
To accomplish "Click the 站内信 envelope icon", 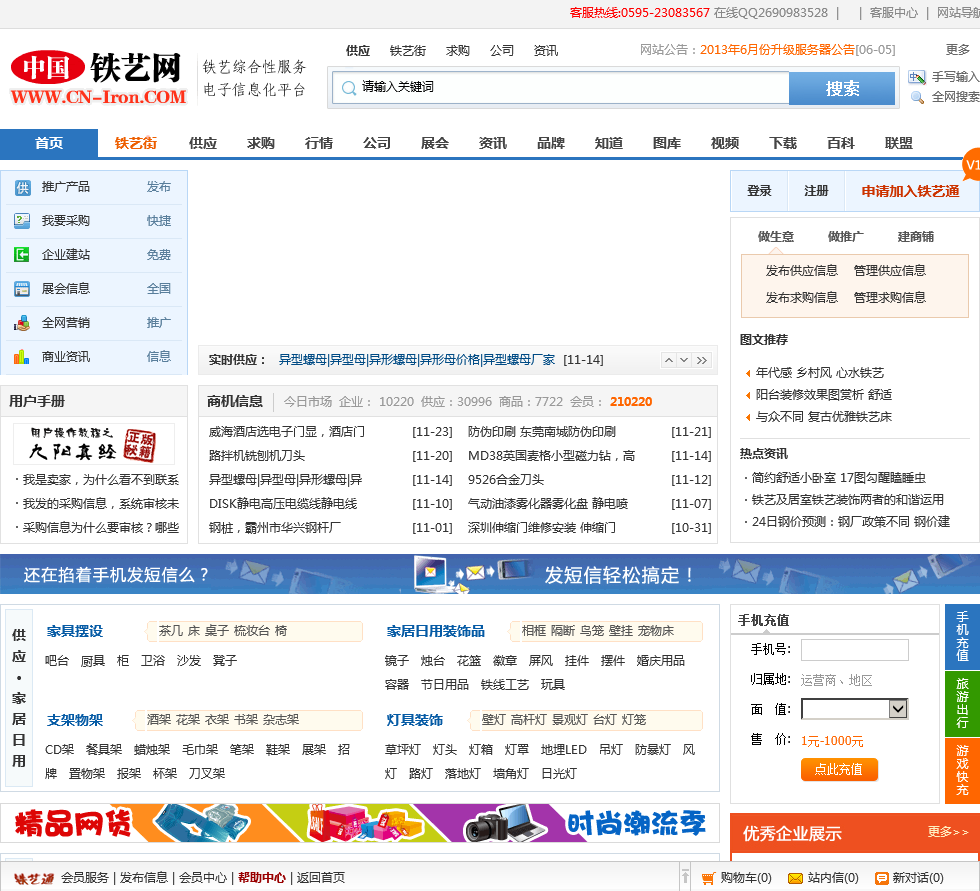I will tap(795, 878).
